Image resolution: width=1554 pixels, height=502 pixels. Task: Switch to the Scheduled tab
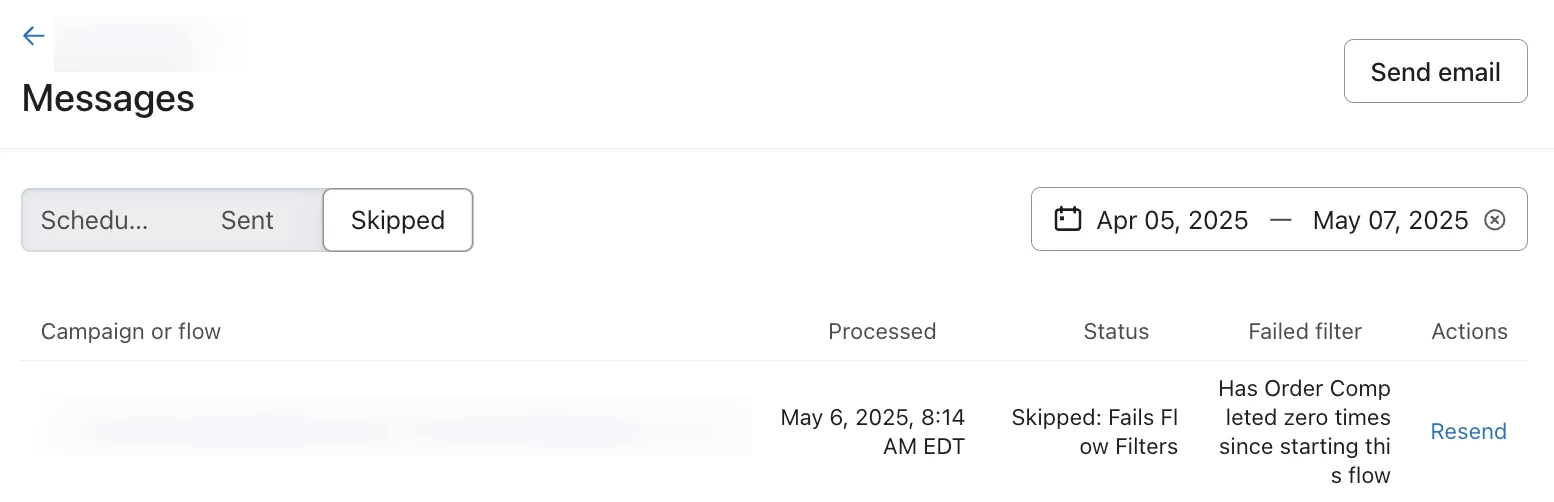point(95,220)
